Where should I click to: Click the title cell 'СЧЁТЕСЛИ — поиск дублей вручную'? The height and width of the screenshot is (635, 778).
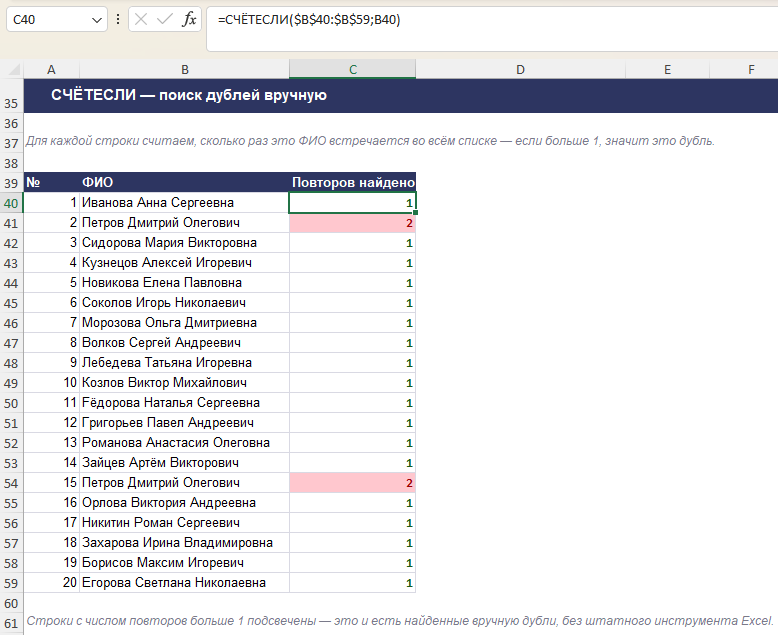tap(189, 95)
